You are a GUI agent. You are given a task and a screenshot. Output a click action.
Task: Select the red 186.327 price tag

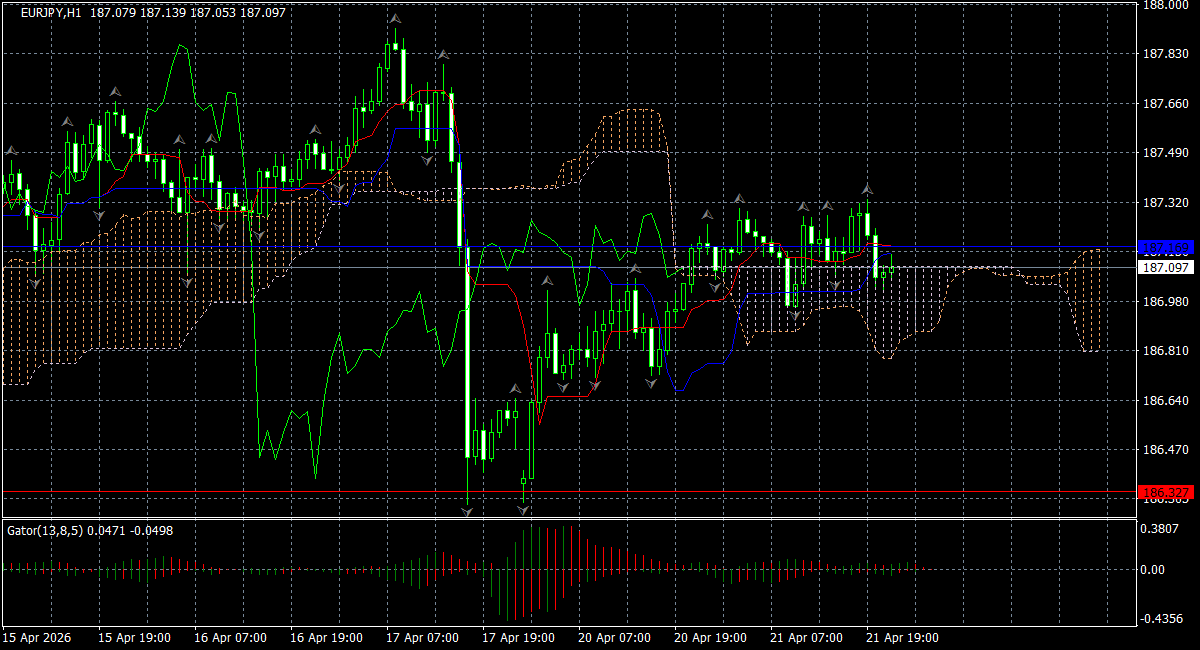[x=1167, y=493]
